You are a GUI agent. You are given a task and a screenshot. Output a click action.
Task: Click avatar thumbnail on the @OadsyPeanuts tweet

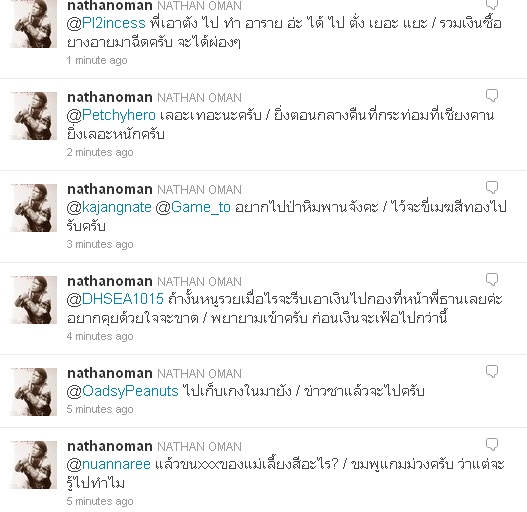(x=33, y=392)
